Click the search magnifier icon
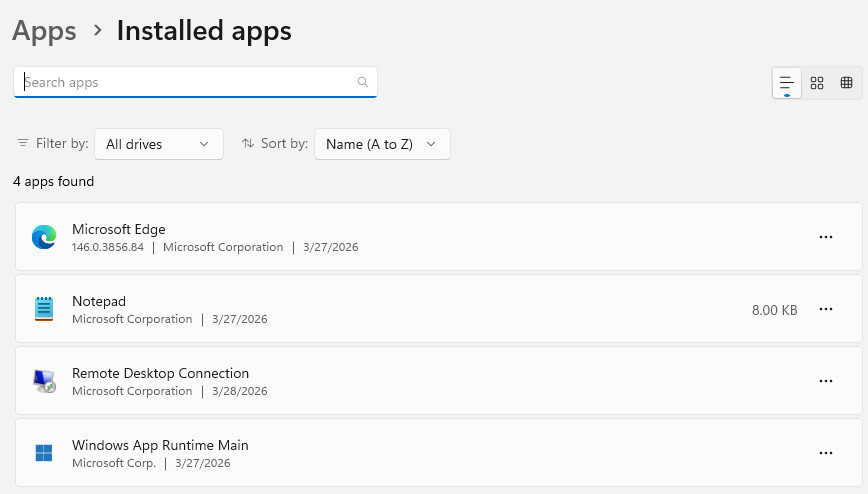The image size is (868, 494). 363,82
